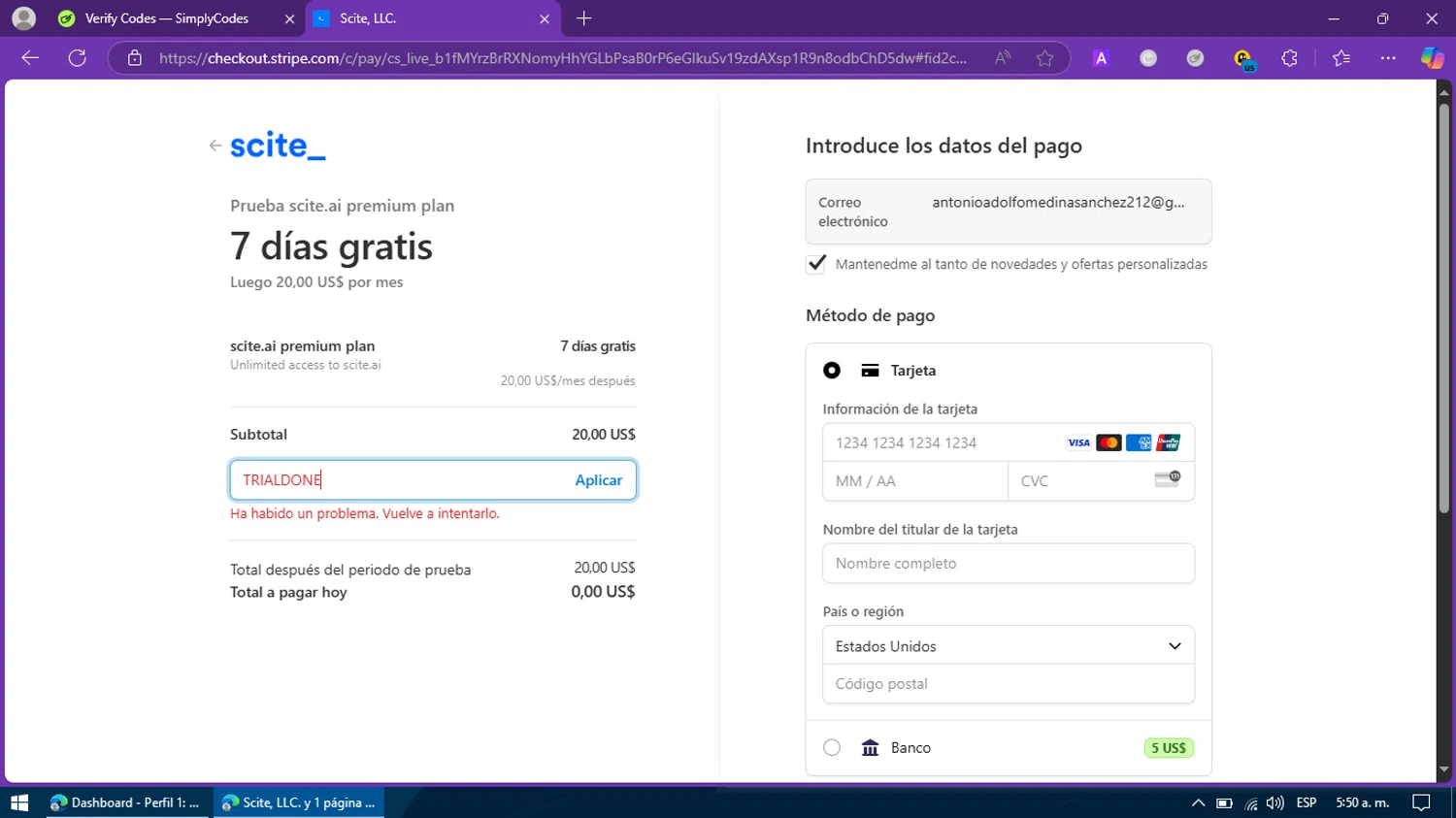Uncheck the Mantenedme al tanto checkbox
Viewport: 1456px width, 818px height.
point(816,264)
